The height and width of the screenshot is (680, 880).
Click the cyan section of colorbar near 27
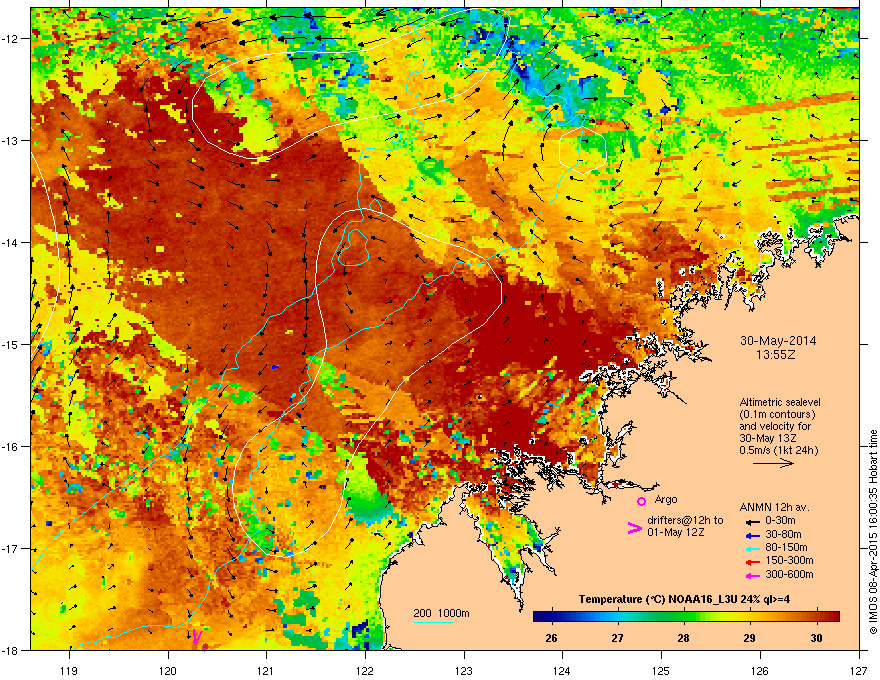point(617,617)
